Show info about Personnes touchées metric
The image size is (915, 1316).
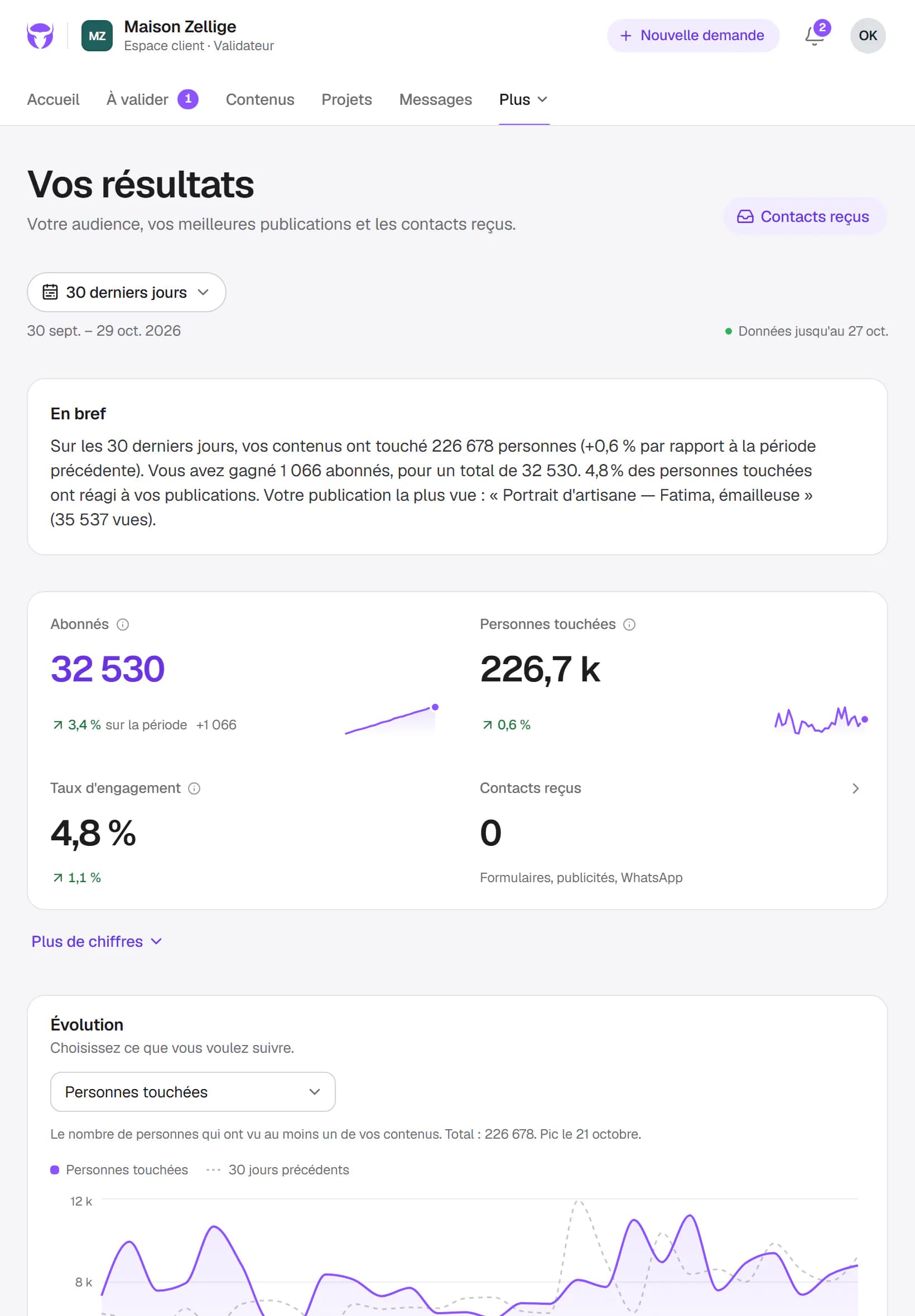tap(629, 625)
